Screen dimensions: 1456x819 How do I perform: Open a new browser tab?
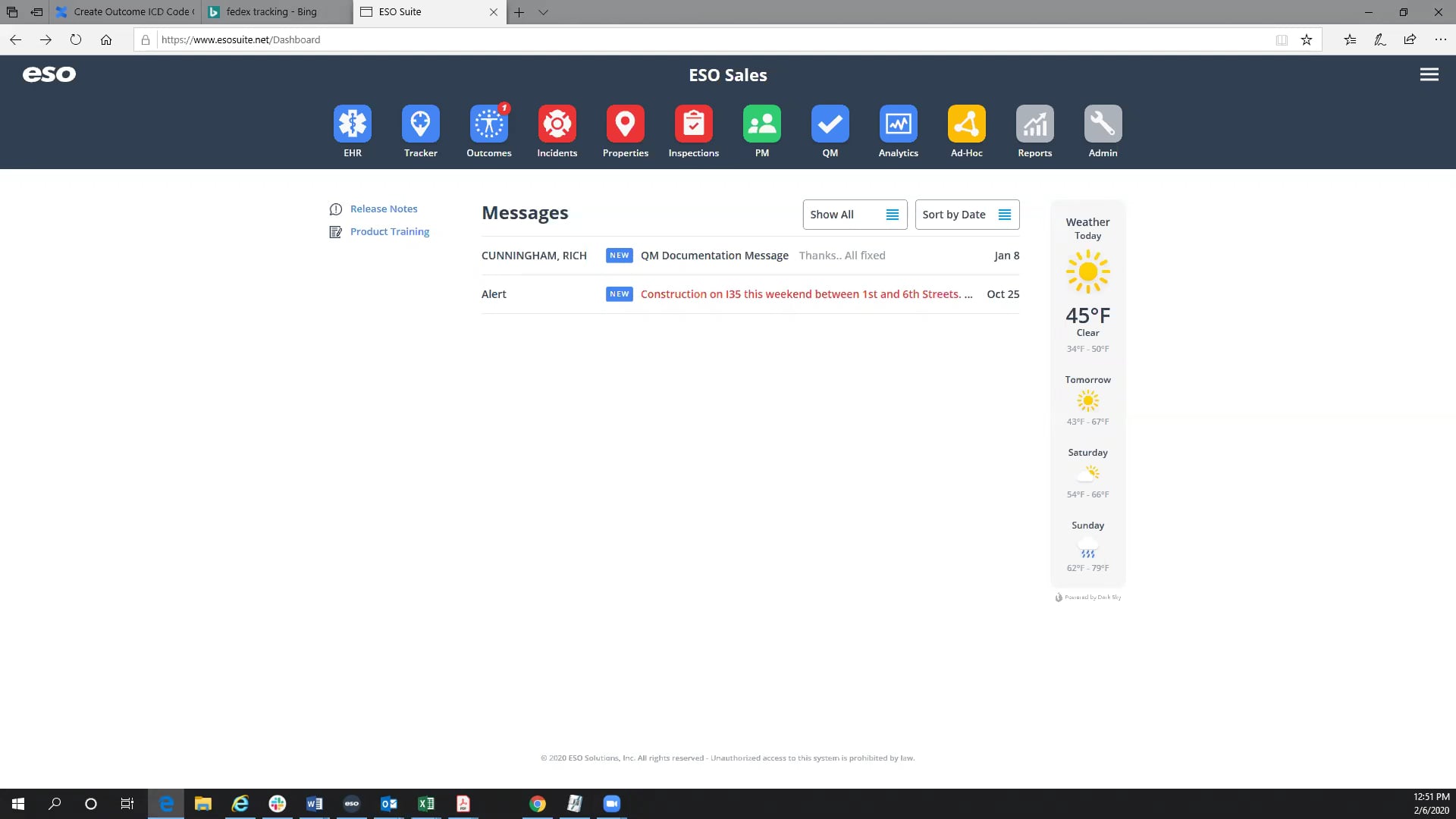pyautogui.click(x=519, y=12)
